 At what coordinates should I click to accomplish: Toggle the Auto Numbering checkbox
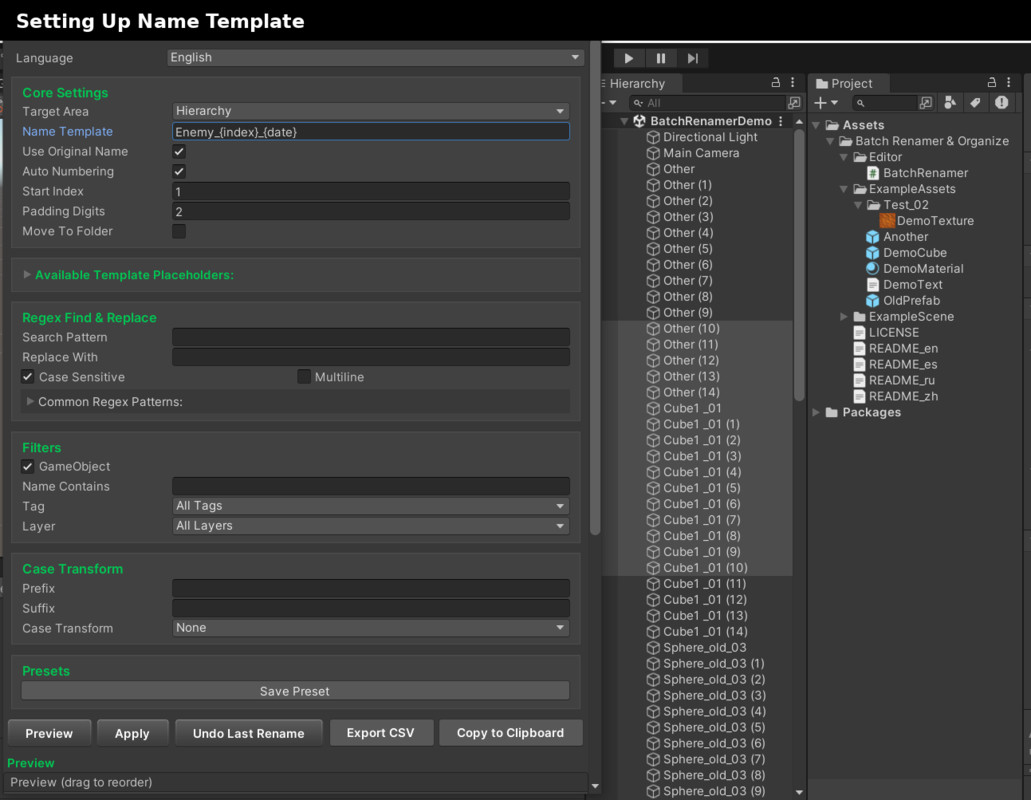coord(179,171)
